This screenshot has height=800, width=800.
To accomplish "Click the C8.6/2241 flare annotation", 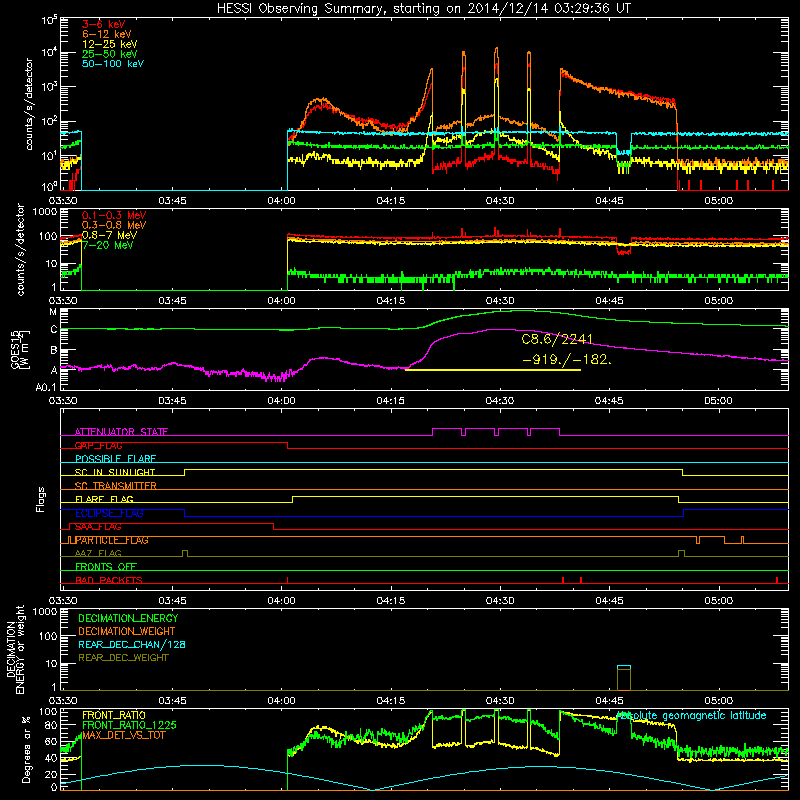I will 557,339.
